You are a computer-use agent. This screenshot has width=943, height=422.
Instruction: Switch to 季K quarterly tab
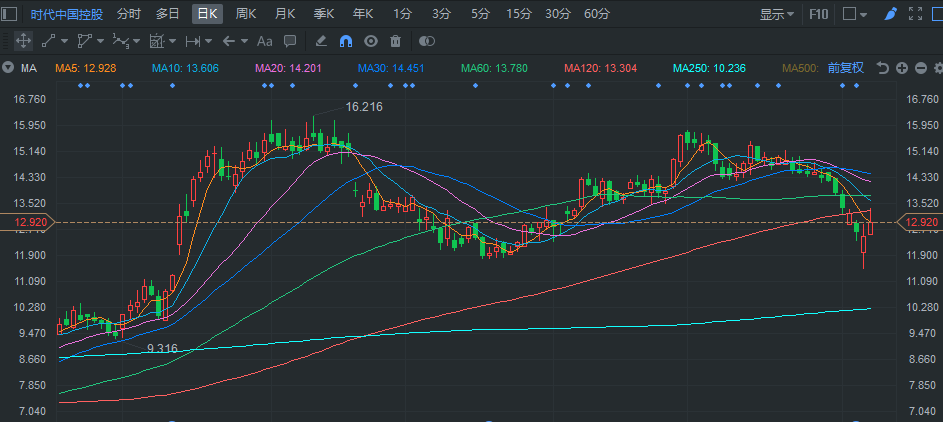tap(324, 14)
